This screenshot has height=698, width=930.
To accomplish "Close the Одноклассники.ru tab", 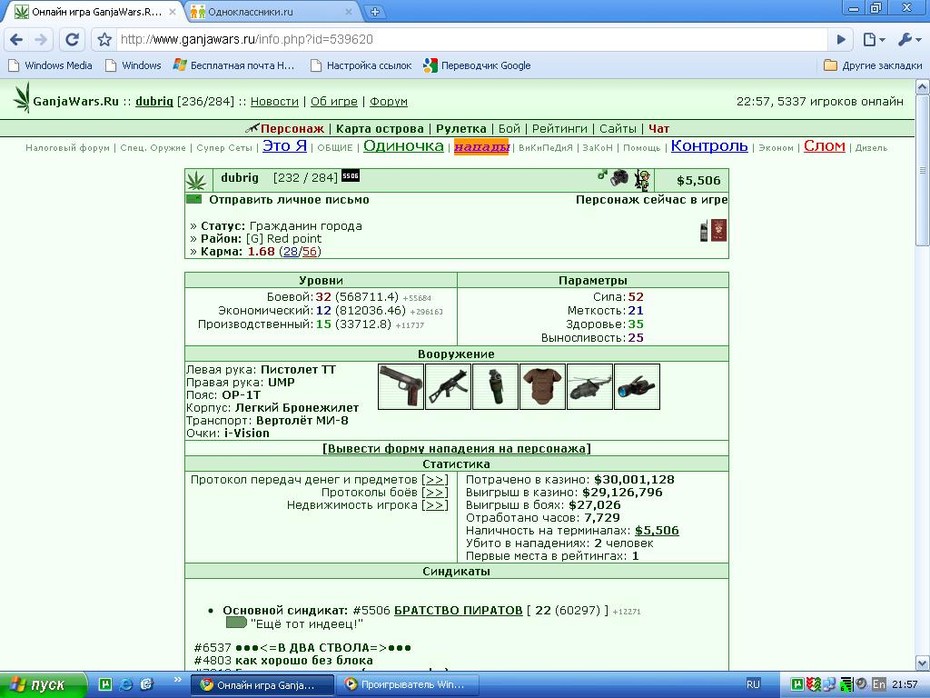I will (348, 12).
